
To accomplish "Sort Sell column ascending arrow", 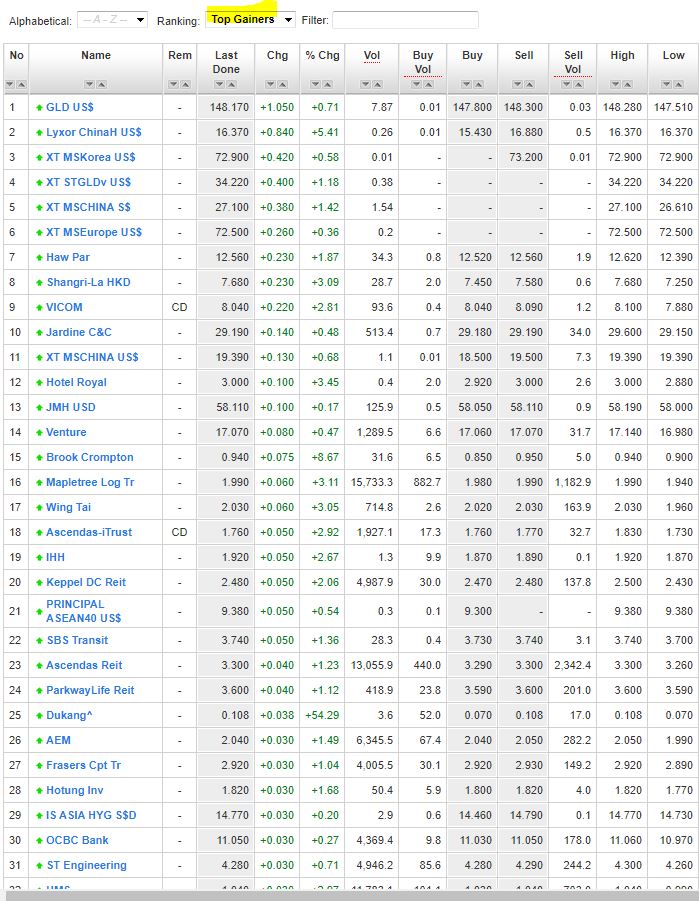I will pos(529,84).
